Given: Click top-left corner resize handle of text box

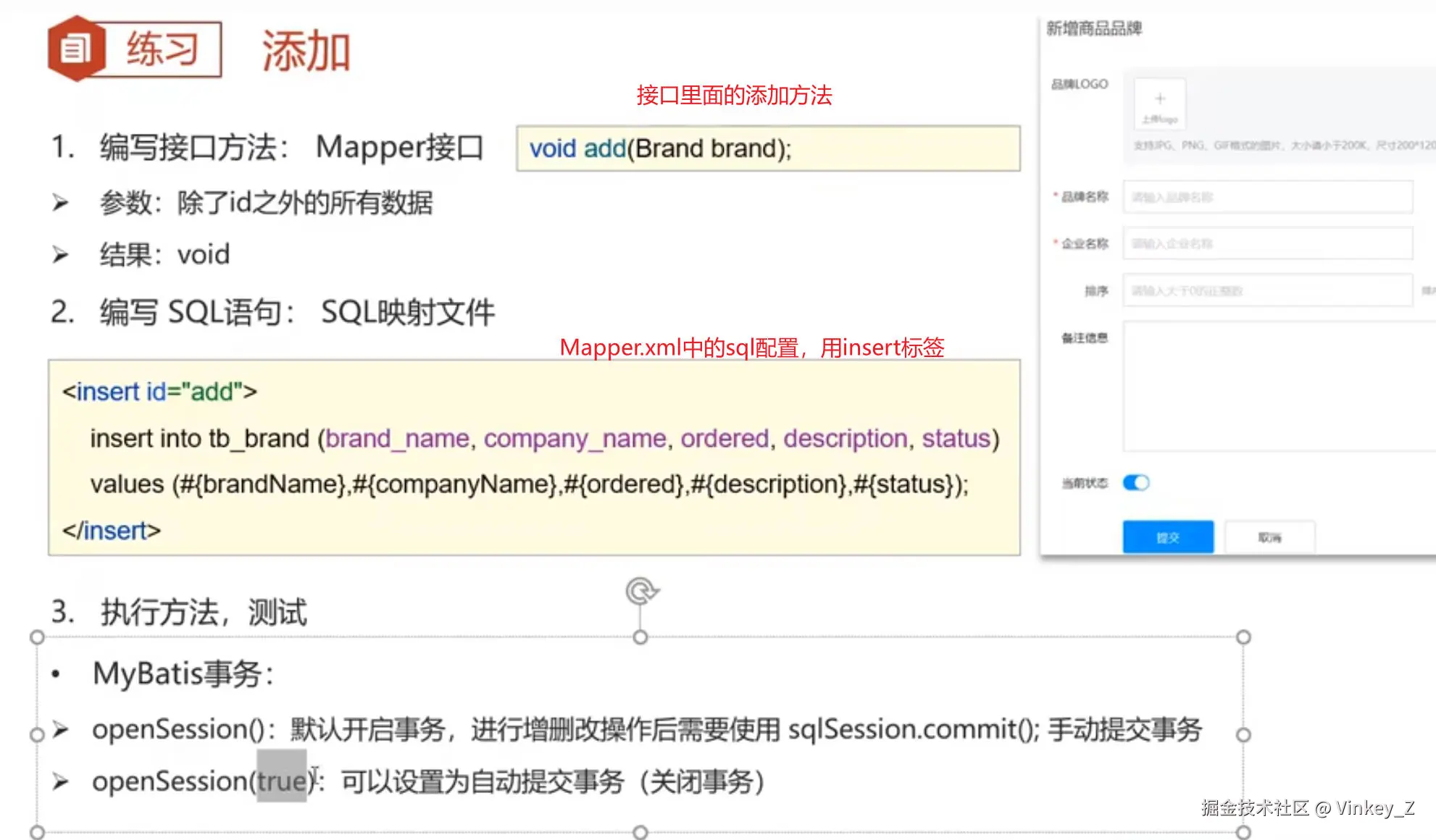Looking at the screenshot, I should point(37,637).
